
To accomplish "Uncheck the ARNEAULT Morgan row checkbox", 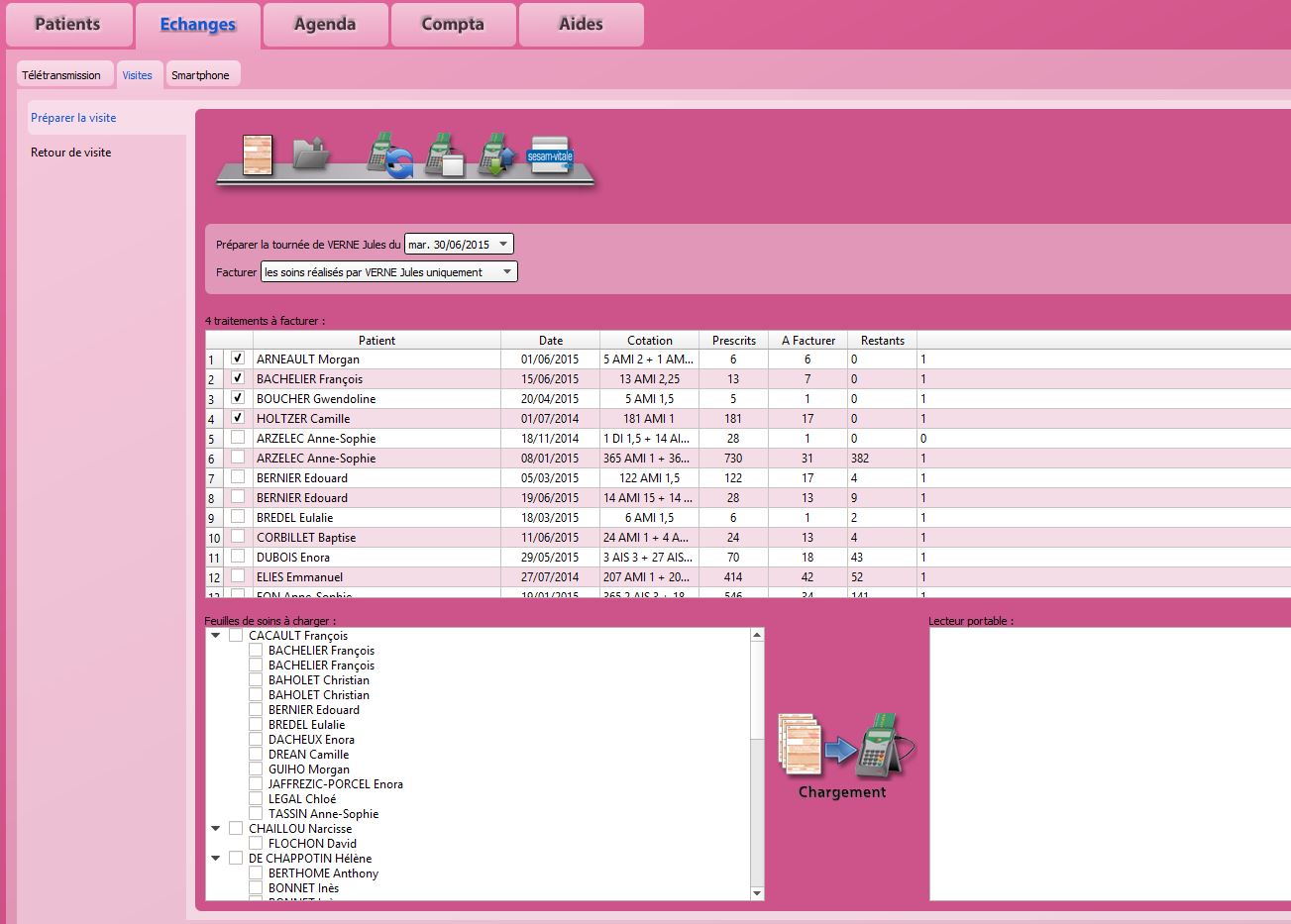I will coord(238,359).
